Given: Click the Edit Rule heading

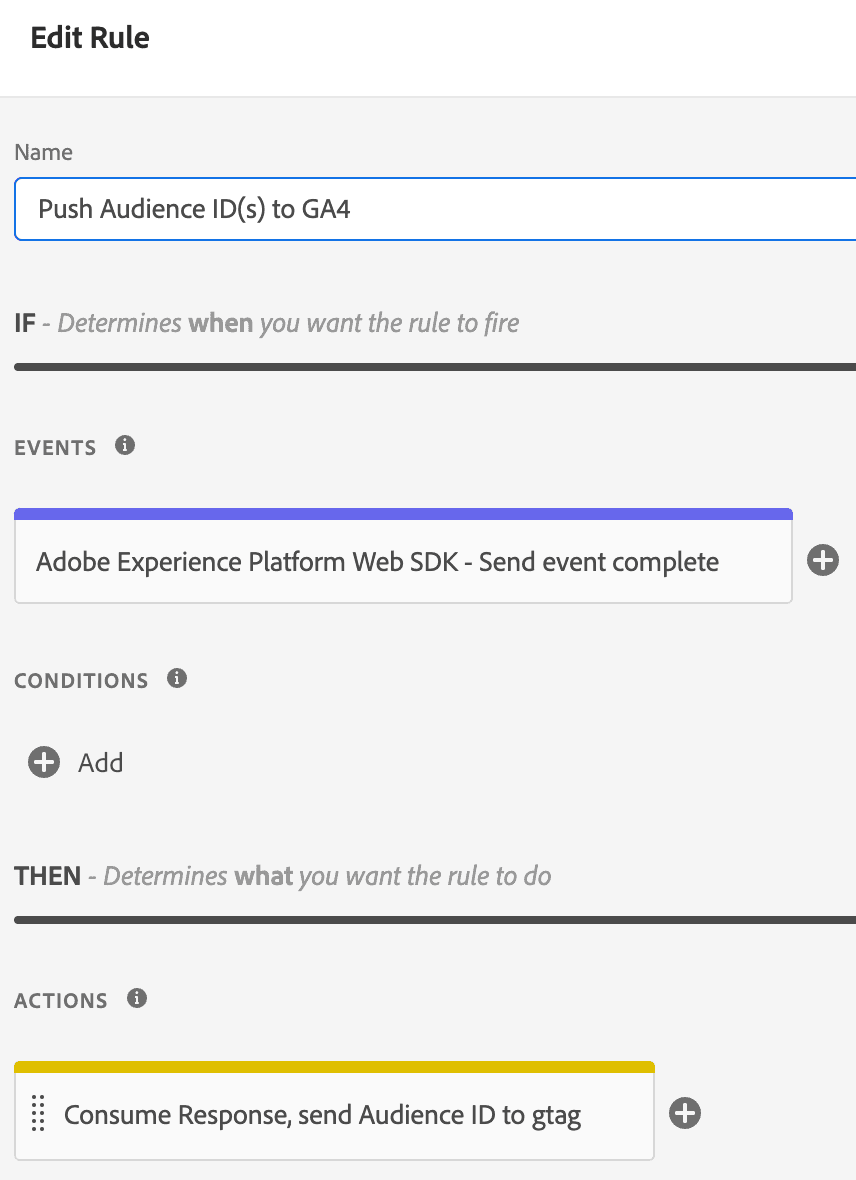Looking at the screenshot, I should click(90, 38).
